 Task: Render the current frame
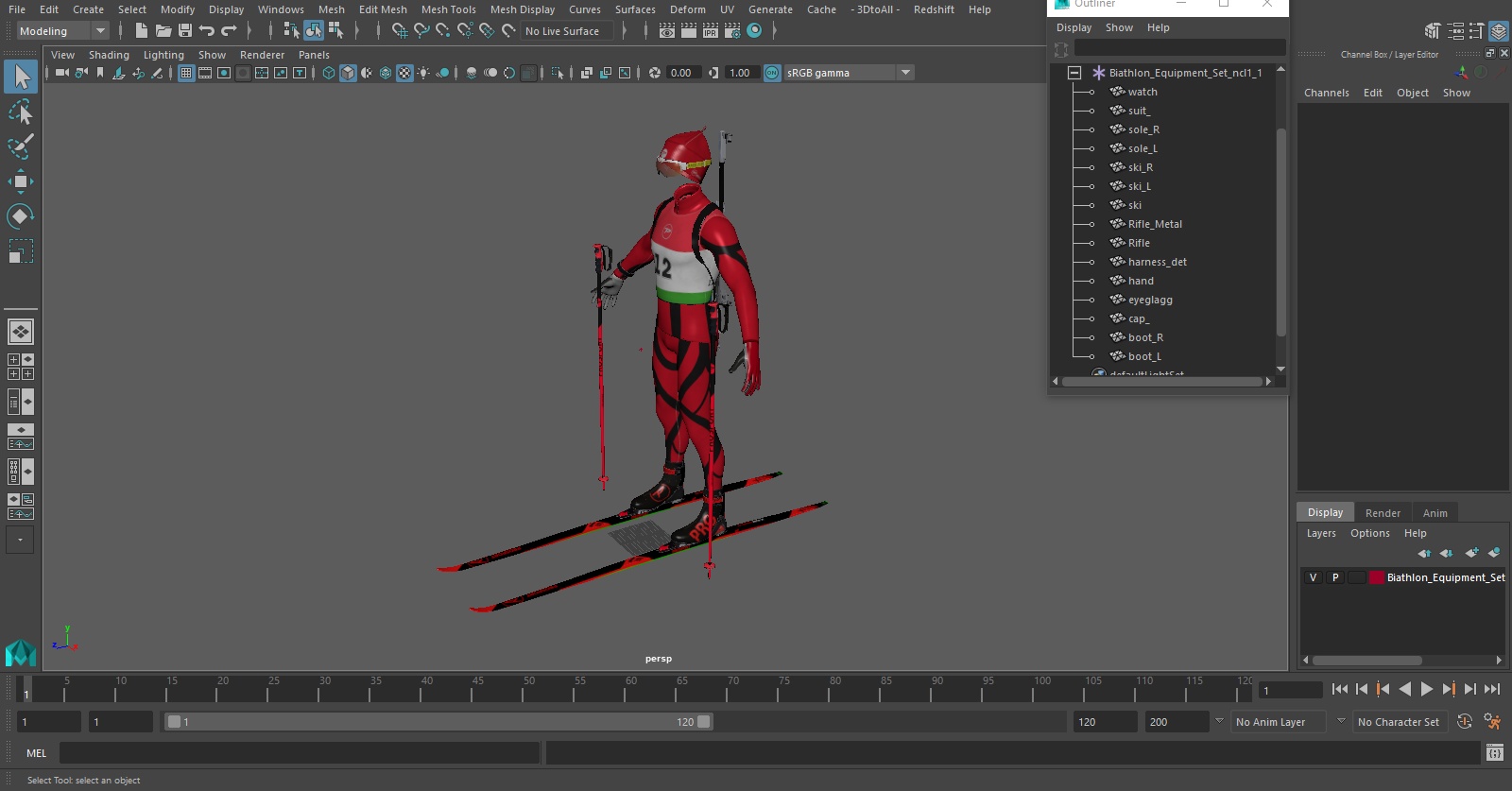(x=689, y=31)
